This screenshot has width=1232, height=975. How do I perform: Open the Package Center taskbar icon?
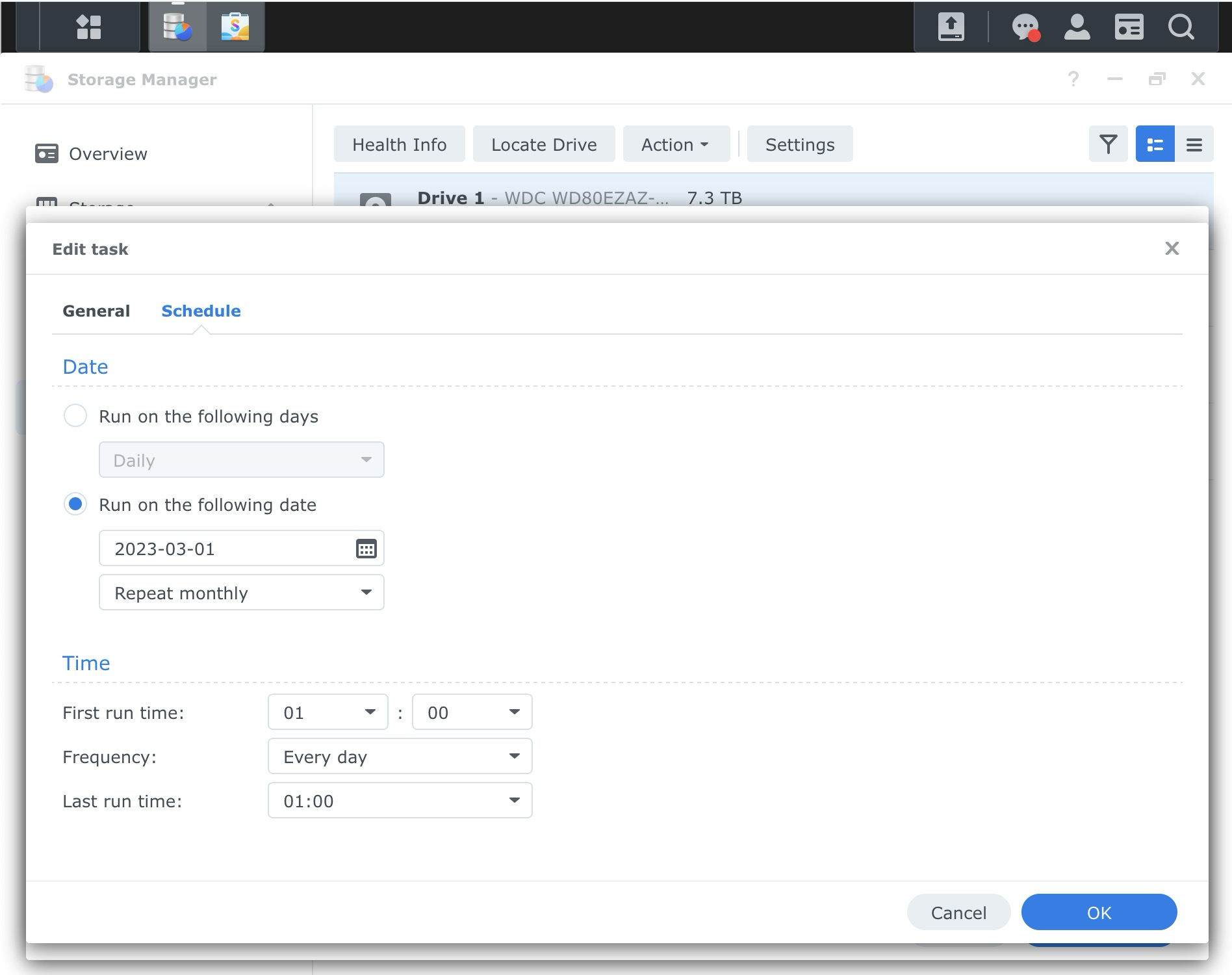click(235, 27)
